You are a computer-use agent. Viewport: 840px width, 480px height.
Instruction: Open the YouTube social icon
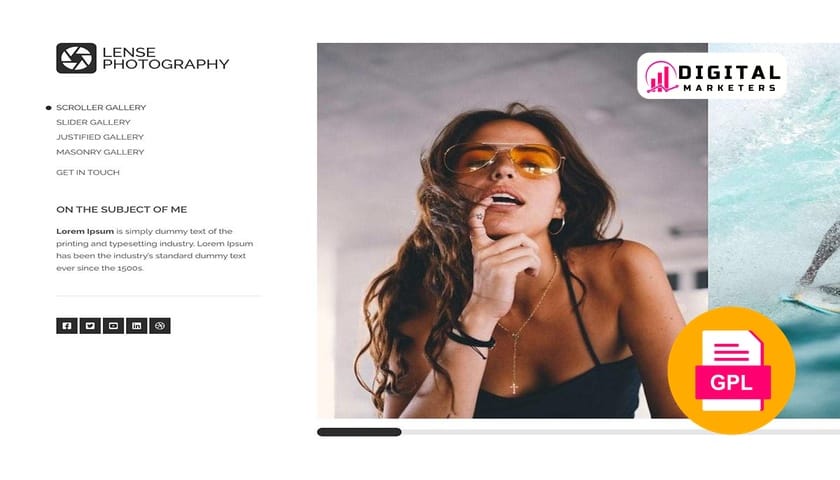(x=113, y=326)
